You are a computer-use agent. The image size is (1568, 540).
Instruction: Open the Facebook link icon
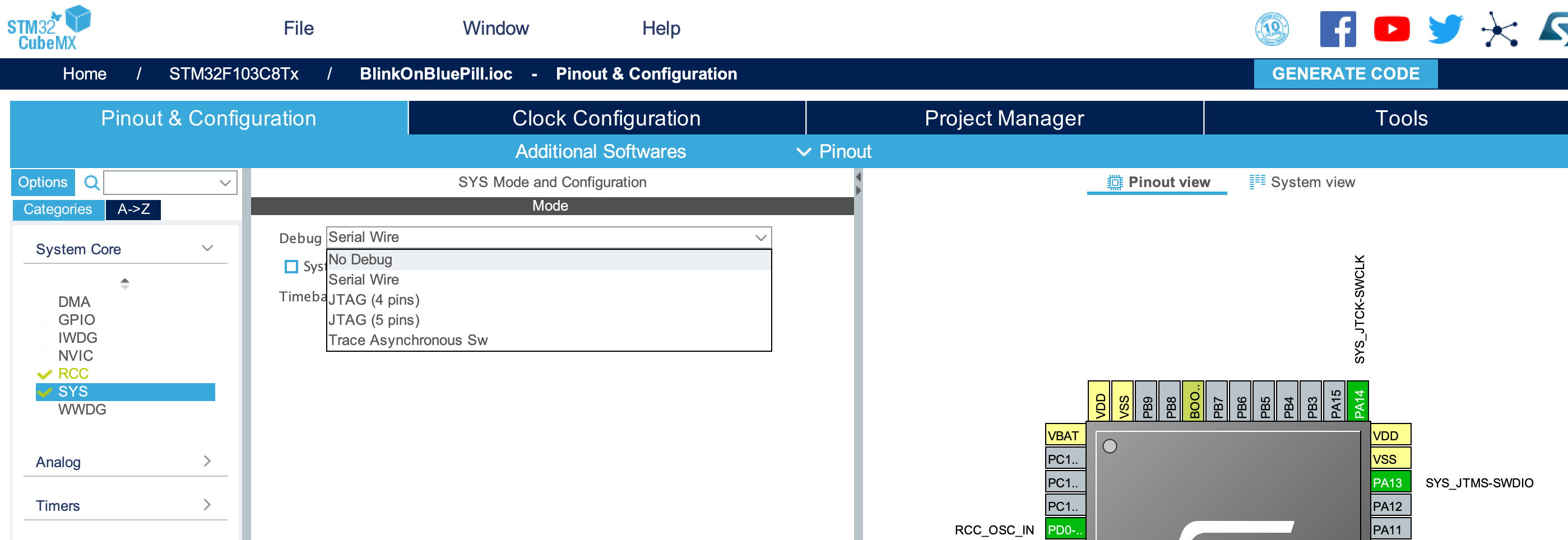(x=1337, y=29)
